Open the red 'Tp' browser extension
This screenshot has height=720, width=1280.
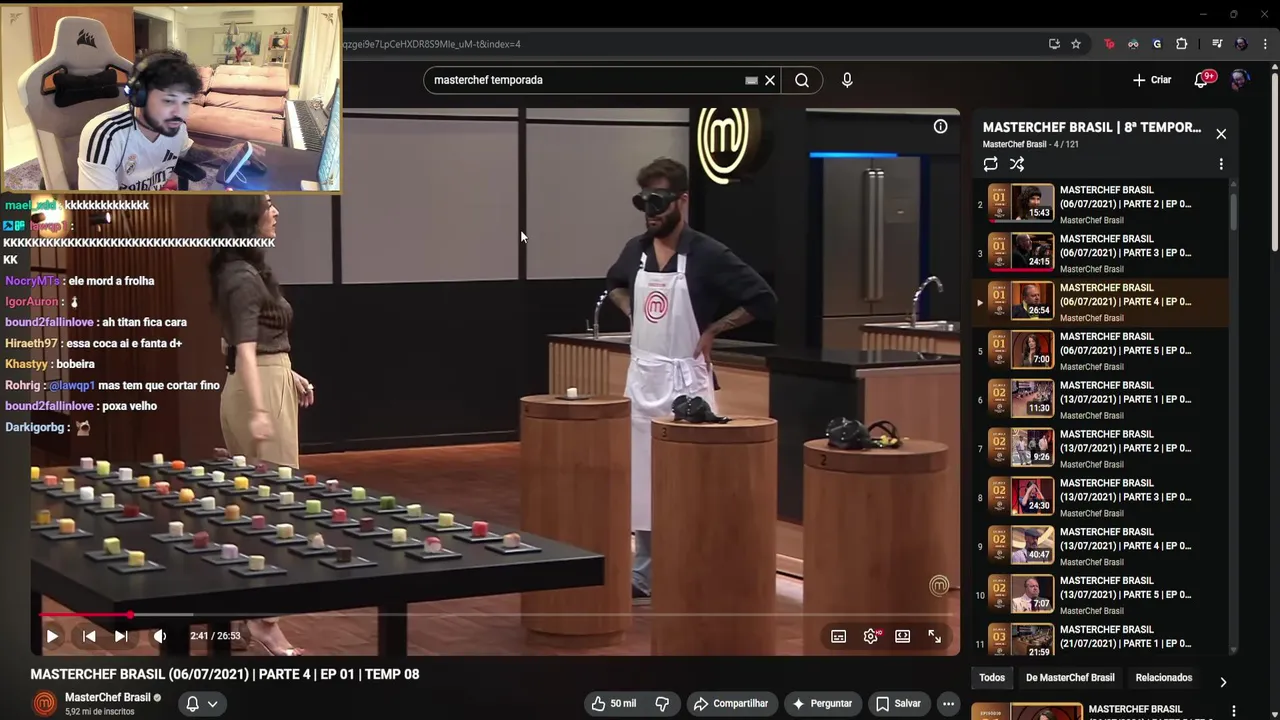[x=1109, y=44]
